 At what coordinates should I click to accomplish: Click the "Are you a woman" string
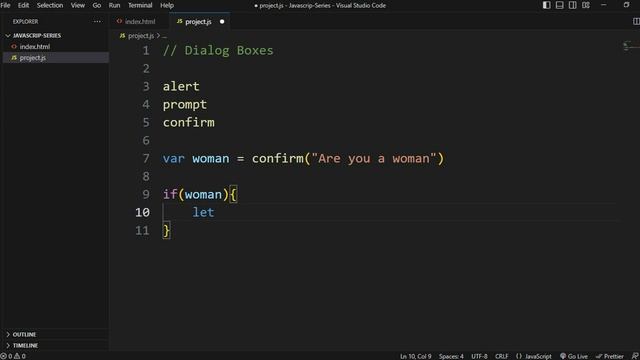tap(373, 158)
